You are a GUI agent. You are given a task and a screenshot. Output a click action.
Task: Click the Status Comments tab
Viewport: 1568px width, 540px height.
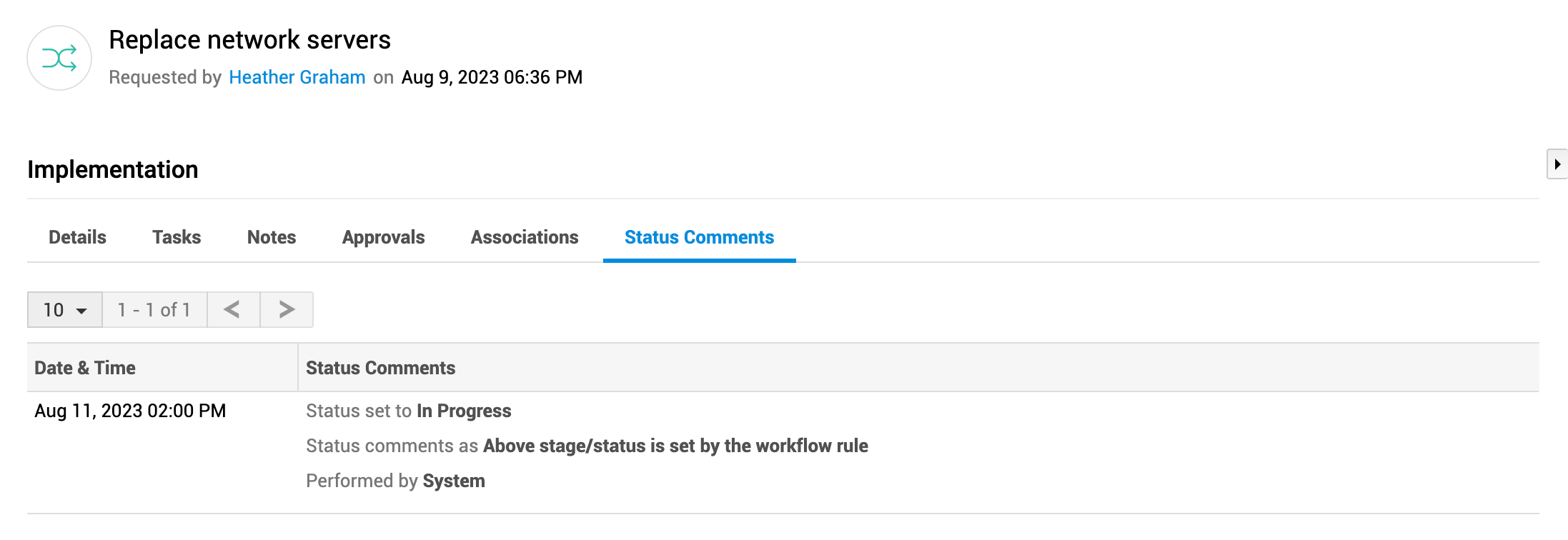[699, 237]
